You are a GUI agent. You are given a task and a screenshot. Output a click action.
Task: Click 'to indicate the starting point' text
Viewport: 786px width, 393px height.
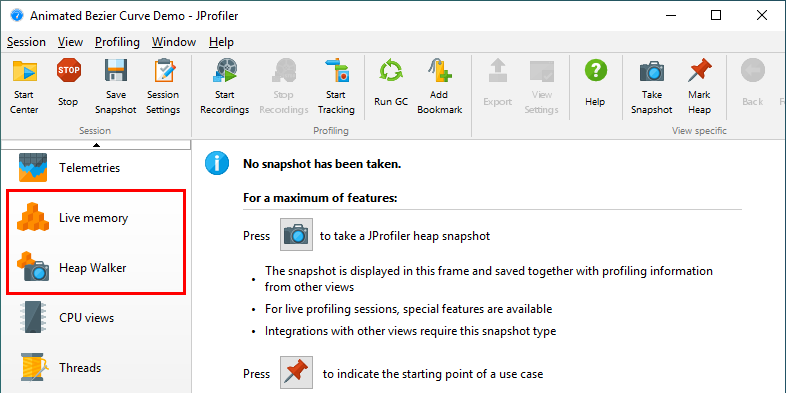[433, 374]
